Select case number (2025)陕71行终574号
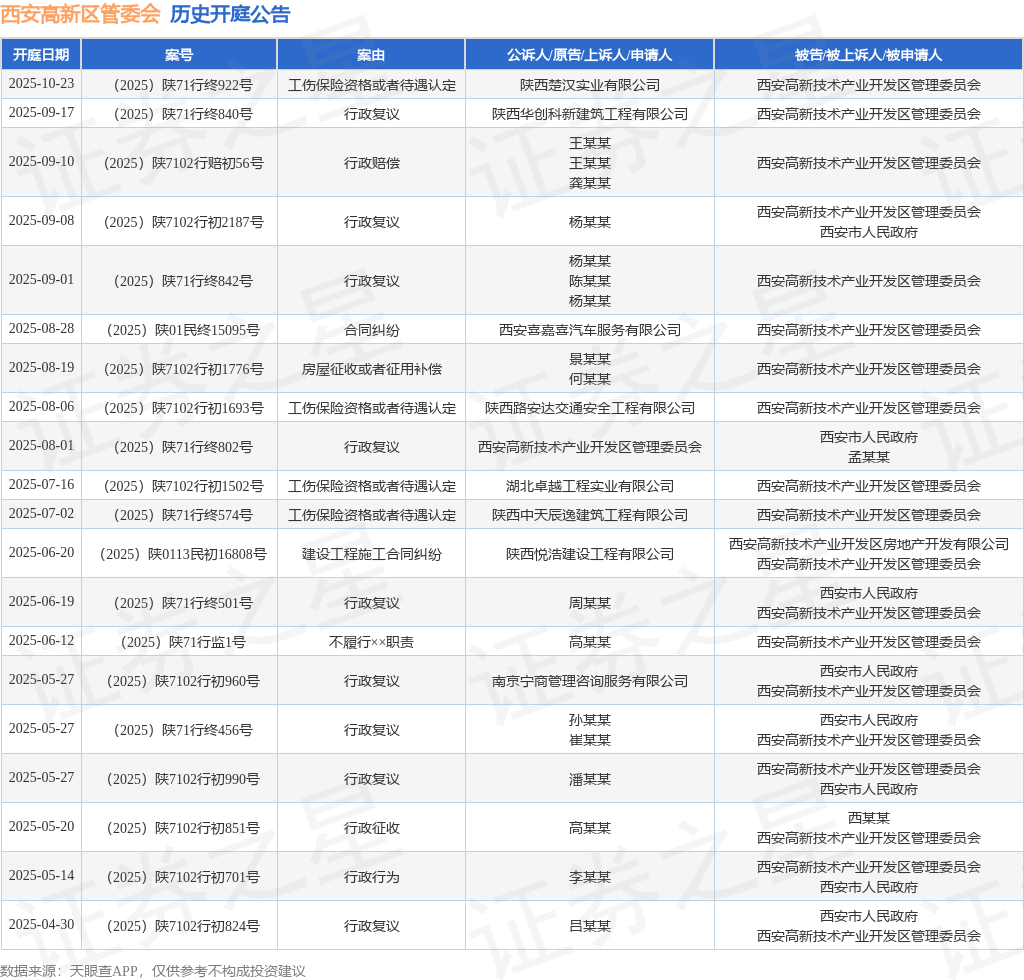 [180, 515]
